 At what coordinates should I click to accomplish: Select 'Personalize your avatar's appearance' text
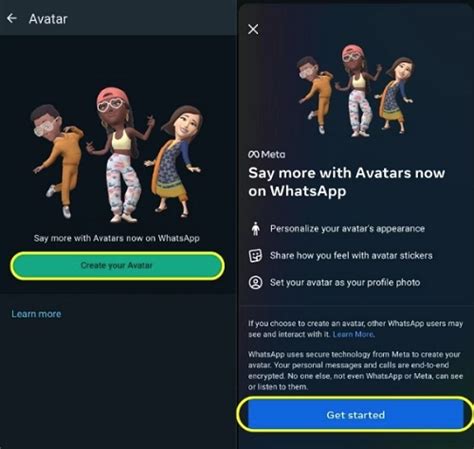[x=347, y=229]
